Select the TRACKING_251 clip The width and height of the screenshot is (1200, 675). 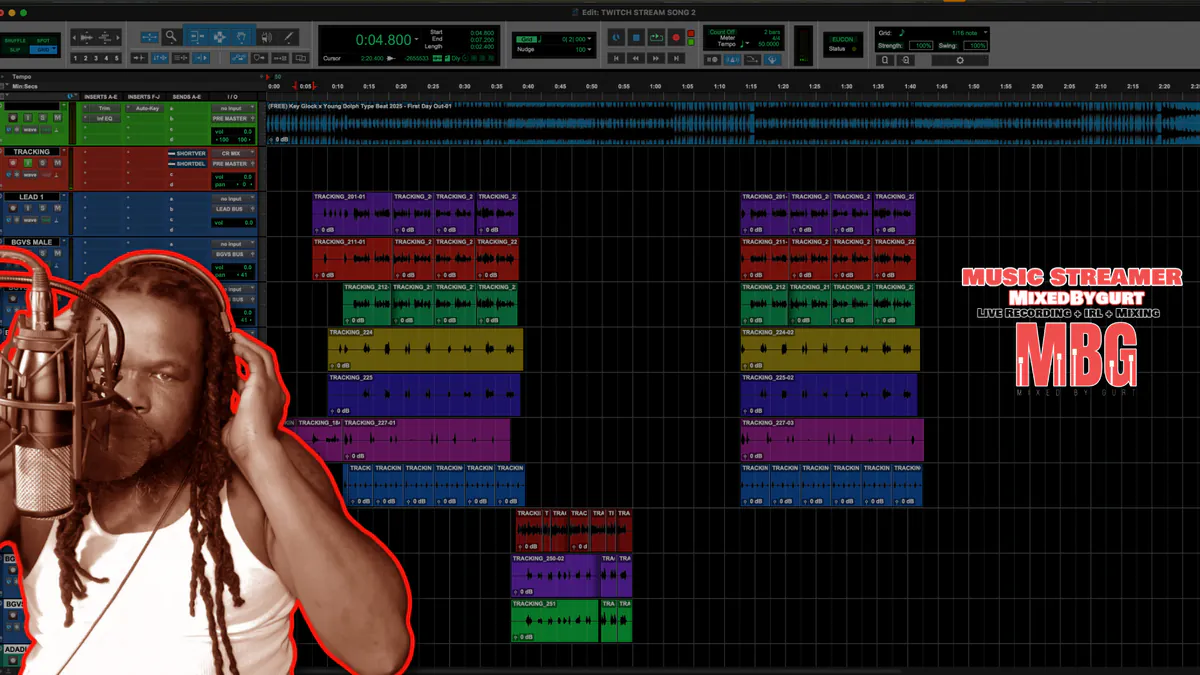coord(555,620)
